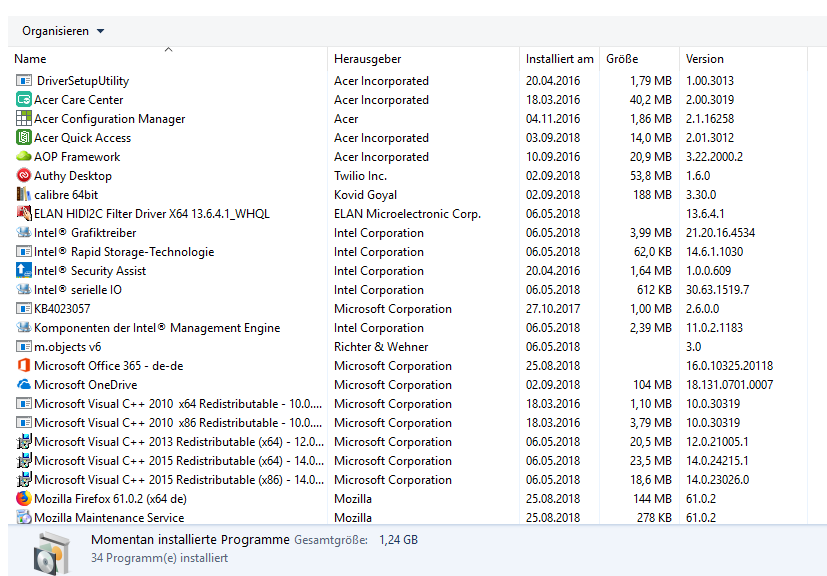Select Microsoft Office 365 - de-de entry
This screenshot has height=576, width=827.
click(109, 366)
